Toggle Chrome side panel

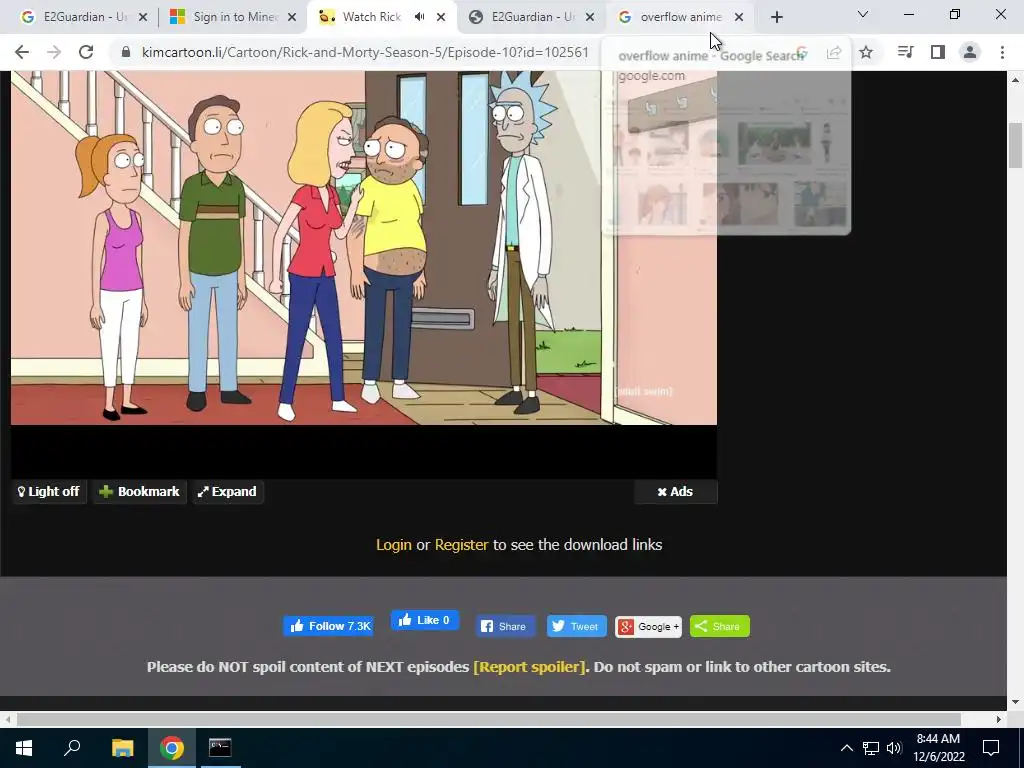pos(938,52)
